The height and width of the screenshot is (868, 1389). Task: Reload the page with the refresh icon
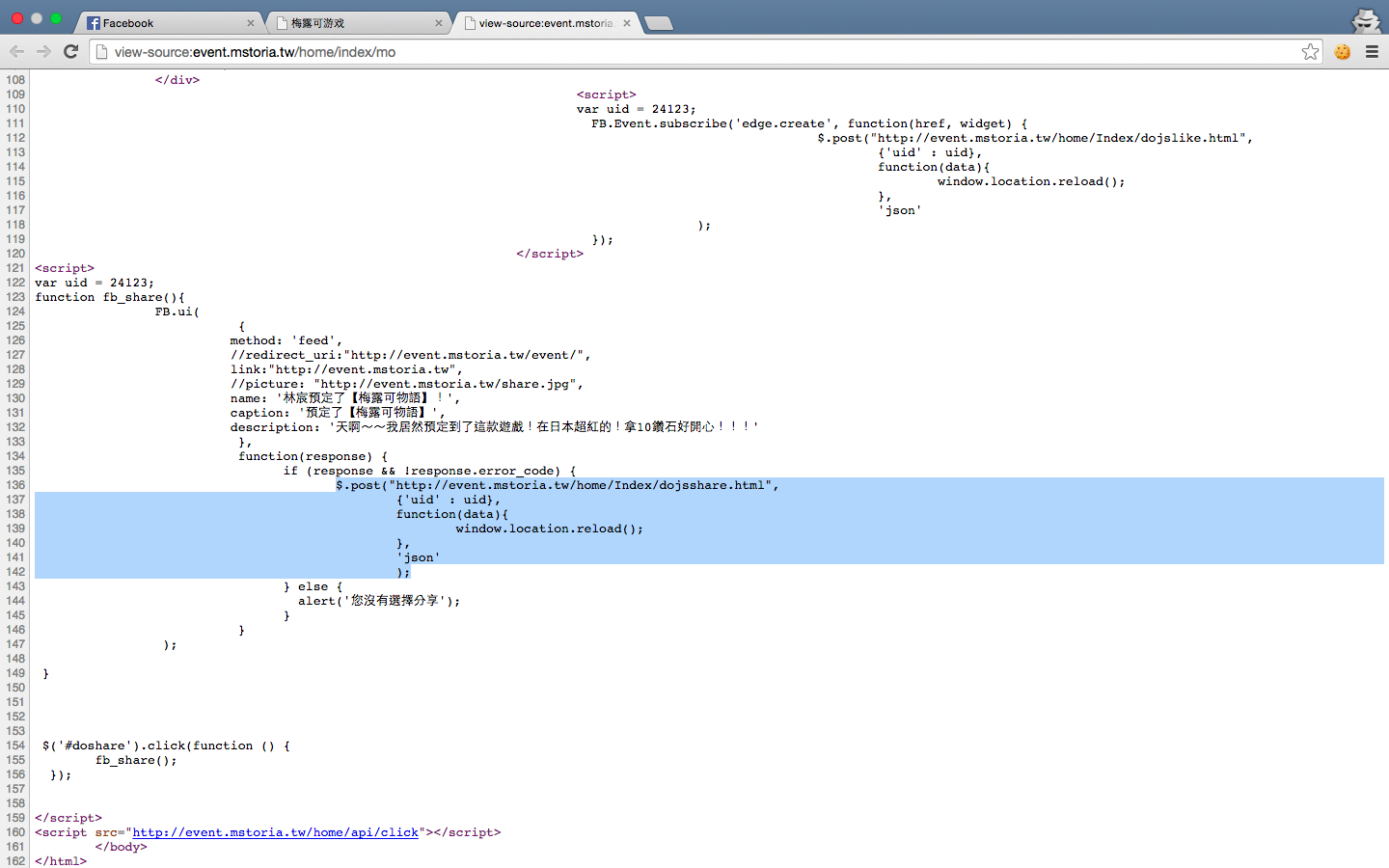70,52
